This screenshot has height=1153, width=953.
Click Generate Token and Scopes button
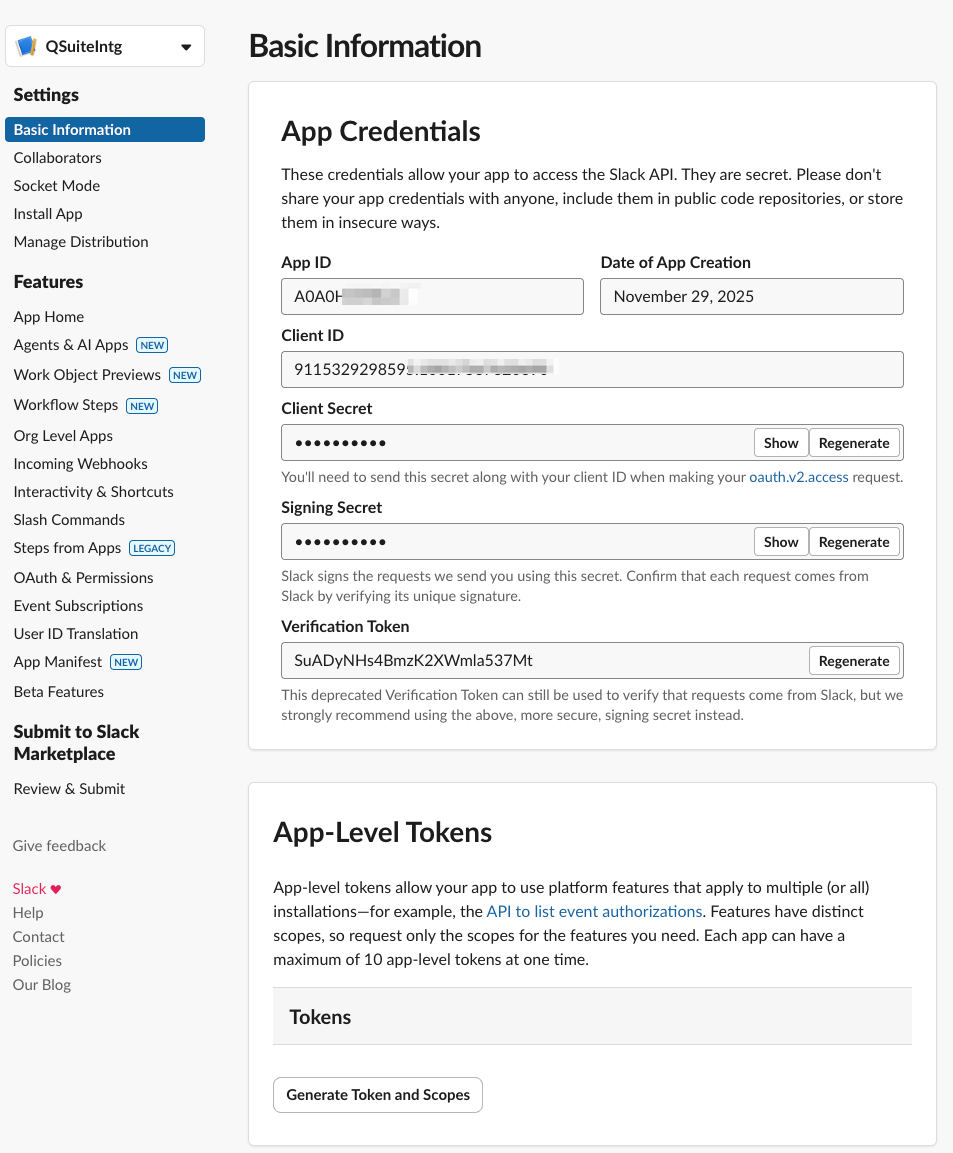pos(378,1095)
